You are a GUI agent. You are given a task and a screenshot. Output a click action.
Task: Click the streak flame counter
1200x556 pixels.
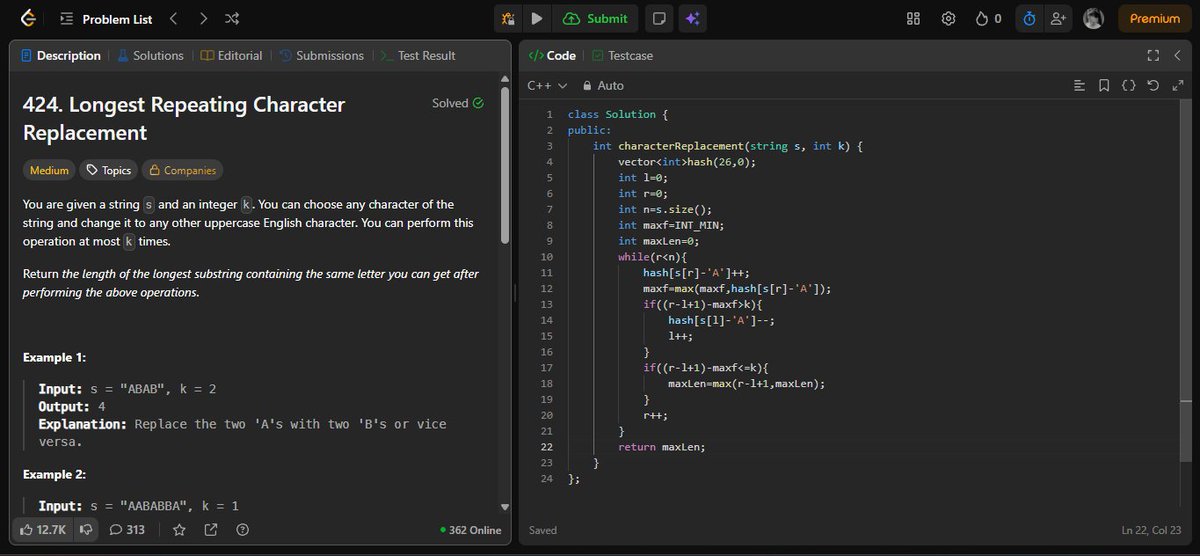coord(988,18)
